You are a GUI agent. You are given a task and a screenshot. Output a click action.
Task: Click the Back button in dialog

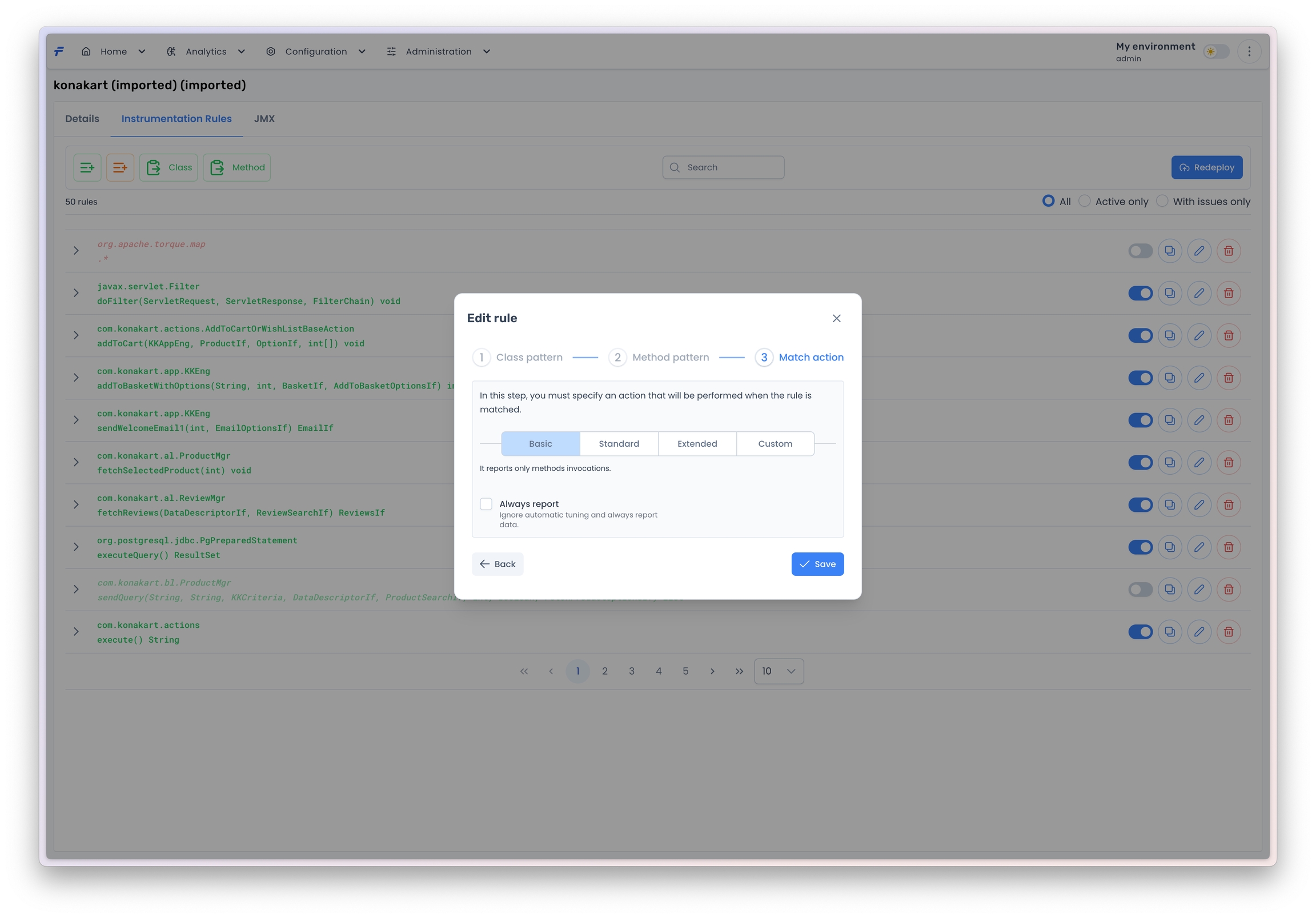[x=497, y=564]
